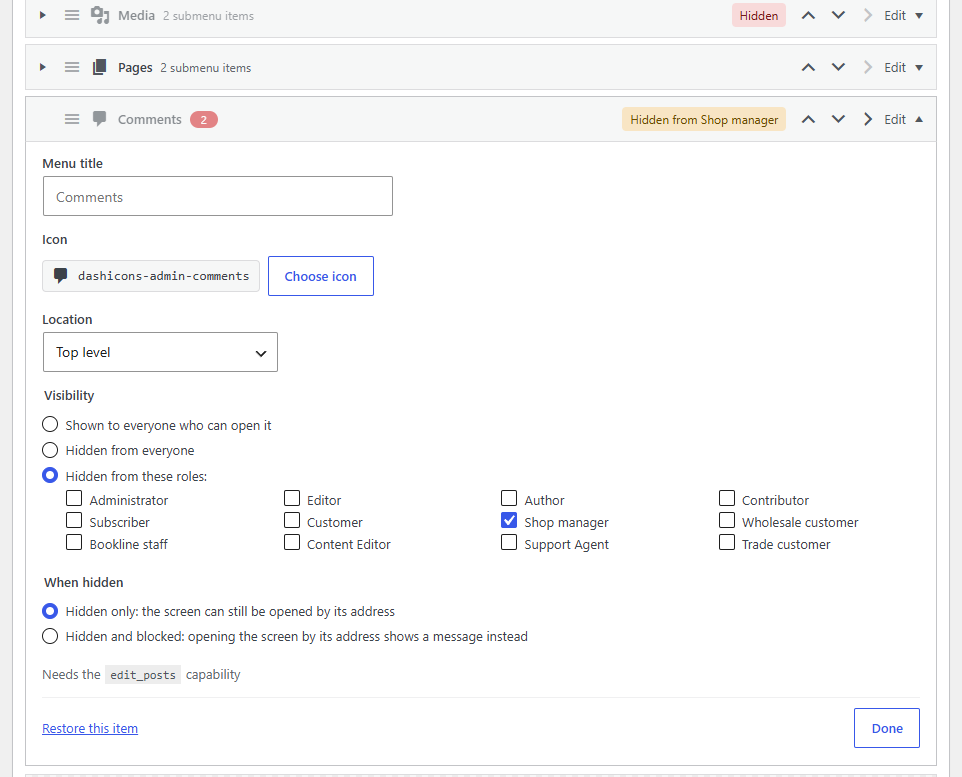This screenshot has width=962, height=777.
Task: Select Shown to everyone who can open it
Action: pyautogui.click(x=50, y=425)
